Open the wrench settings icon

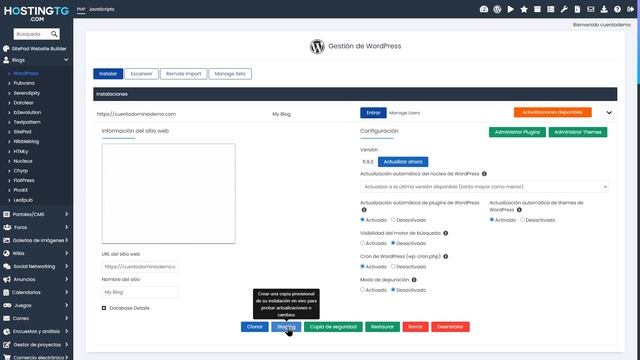pos(564,9)
